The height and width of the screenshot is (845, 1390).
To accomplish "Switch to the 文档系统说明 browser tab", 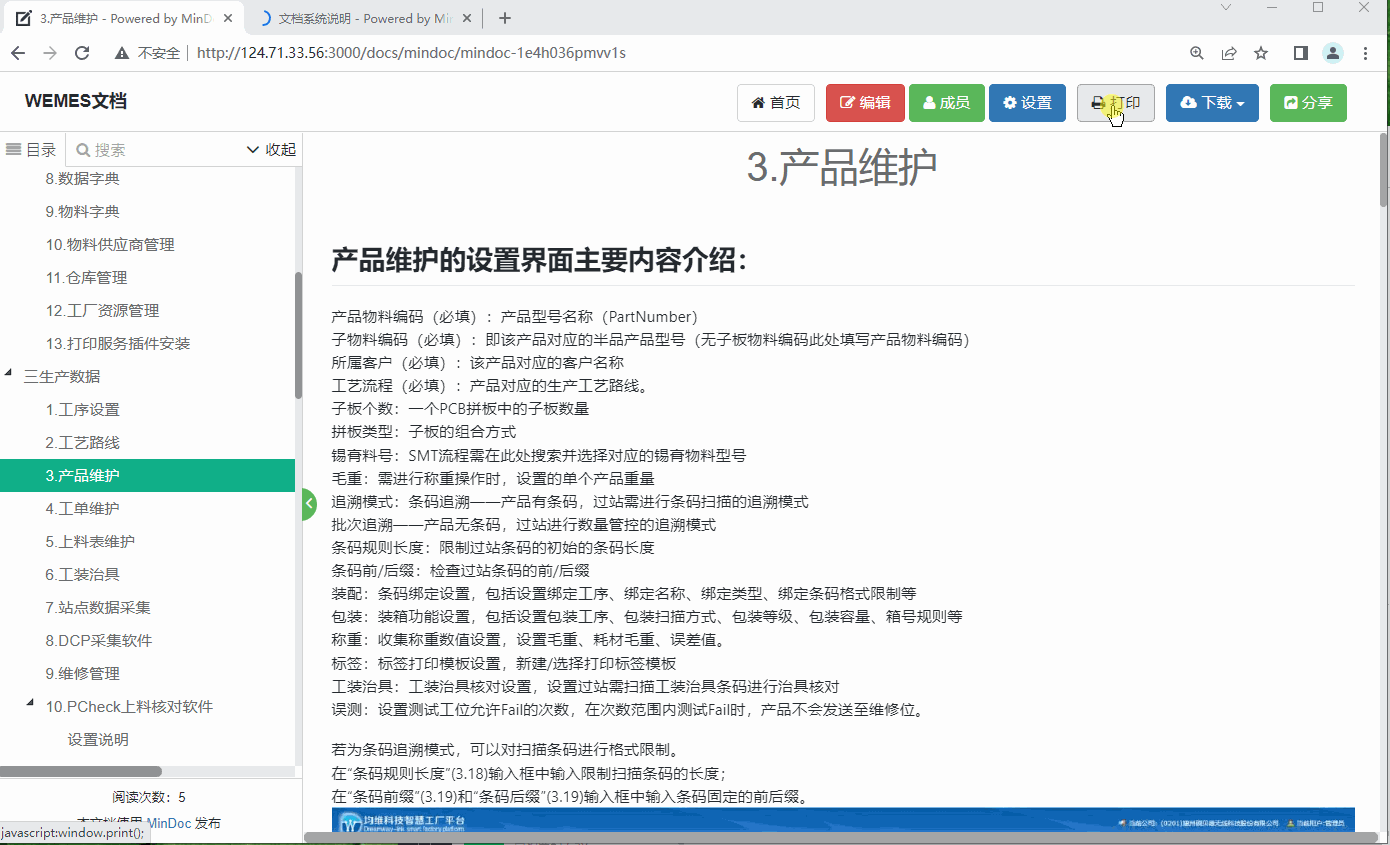I will pos(364,18).
